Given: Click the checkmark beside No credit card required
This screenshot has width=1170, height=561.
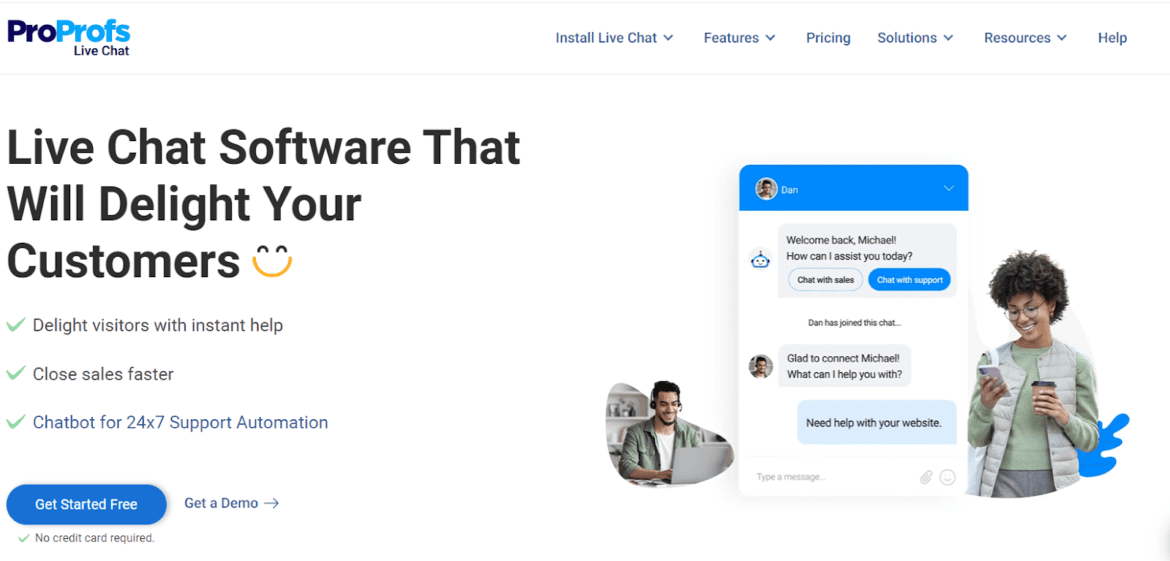Looking at the screenshot, I should pos(25,537).
